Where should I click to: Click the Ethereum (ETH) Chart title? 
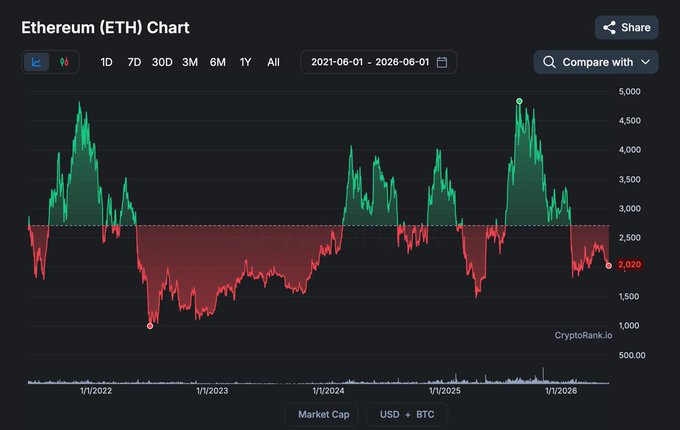105,27
